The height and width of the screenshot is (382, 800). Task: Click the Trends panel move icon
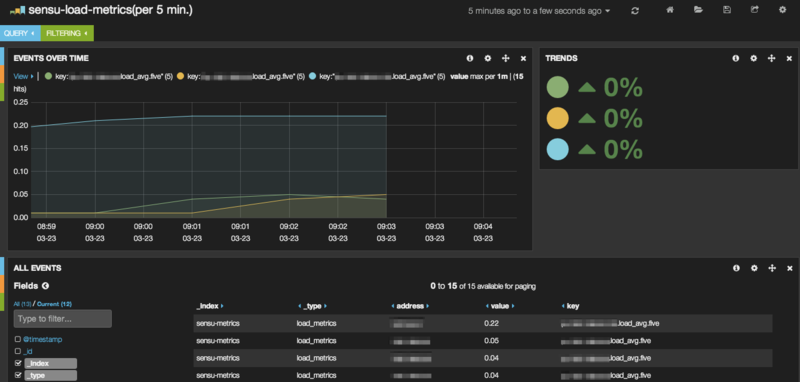[x=771, y=59]
